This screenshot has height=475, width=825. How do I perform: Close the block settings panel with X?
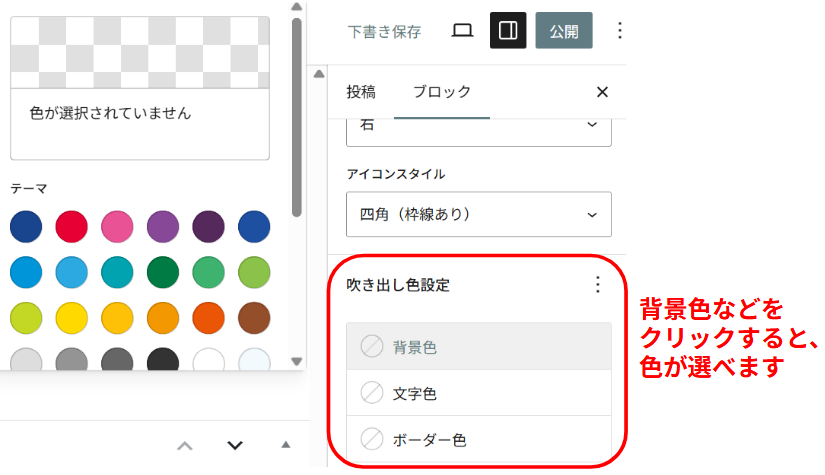[x=602, y=92]
